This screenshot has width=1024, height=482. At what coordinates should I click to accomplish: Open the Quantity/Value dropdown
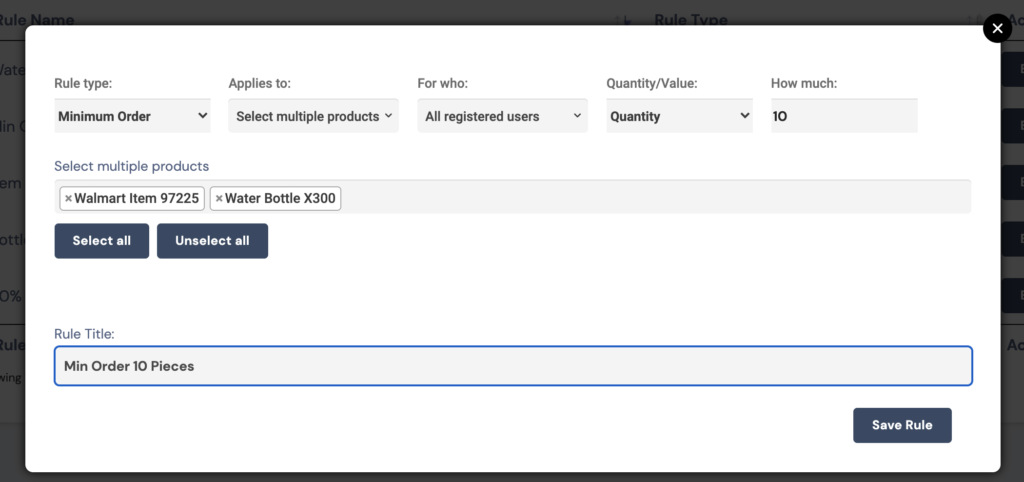pyautogui.click(x=680, y=116)
